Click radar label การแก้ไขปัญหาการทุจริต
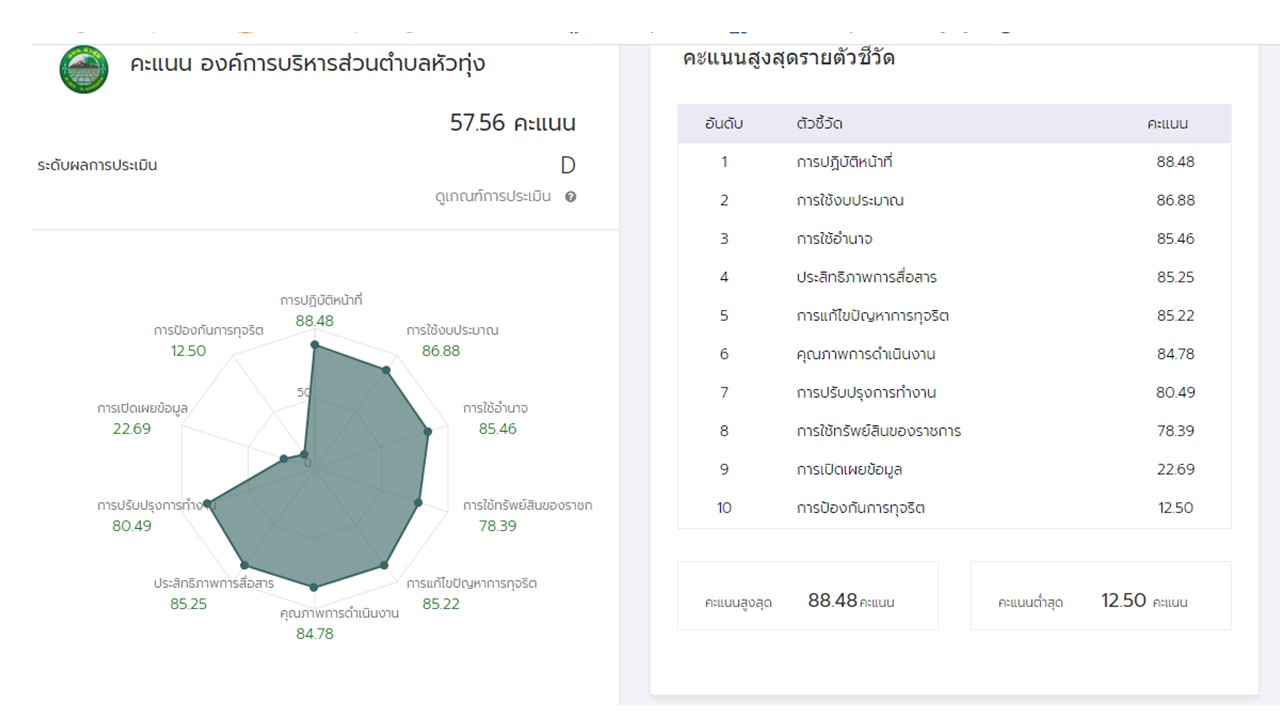 pyautogui.click(x=472, y=583)
